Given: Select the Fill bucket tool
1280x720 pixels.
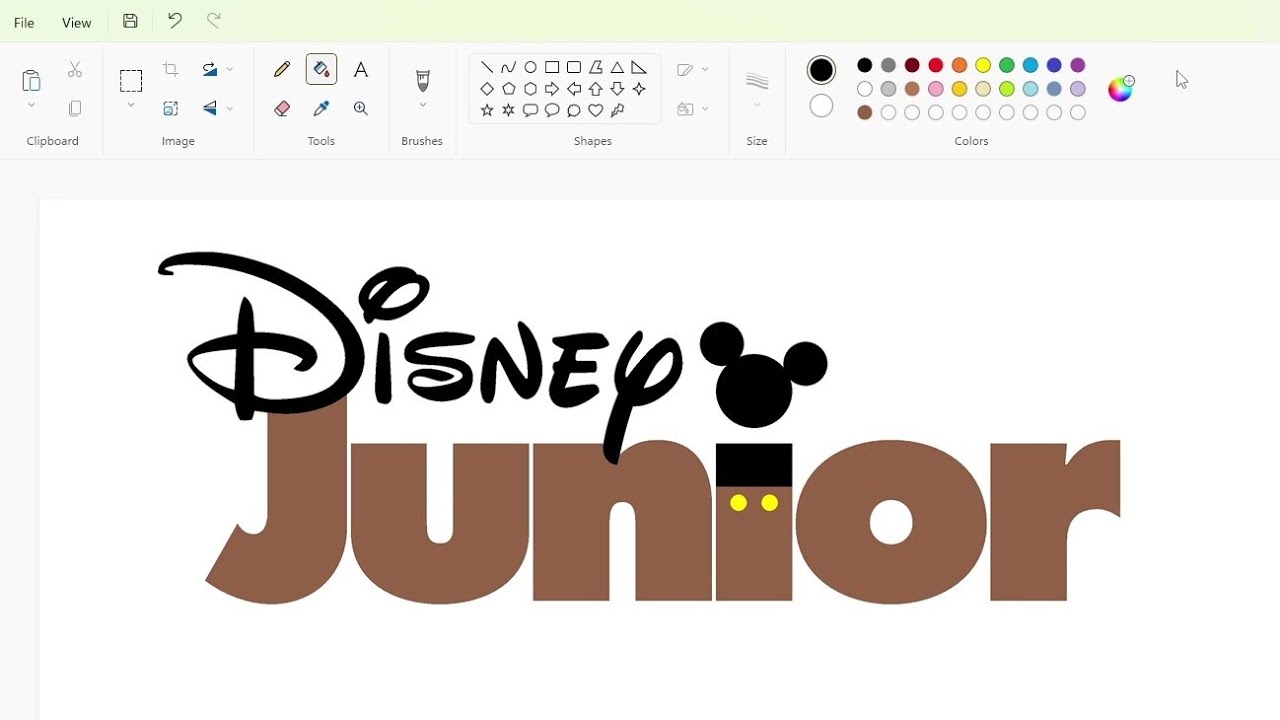Looking at the screenshot, I should 321,69.
